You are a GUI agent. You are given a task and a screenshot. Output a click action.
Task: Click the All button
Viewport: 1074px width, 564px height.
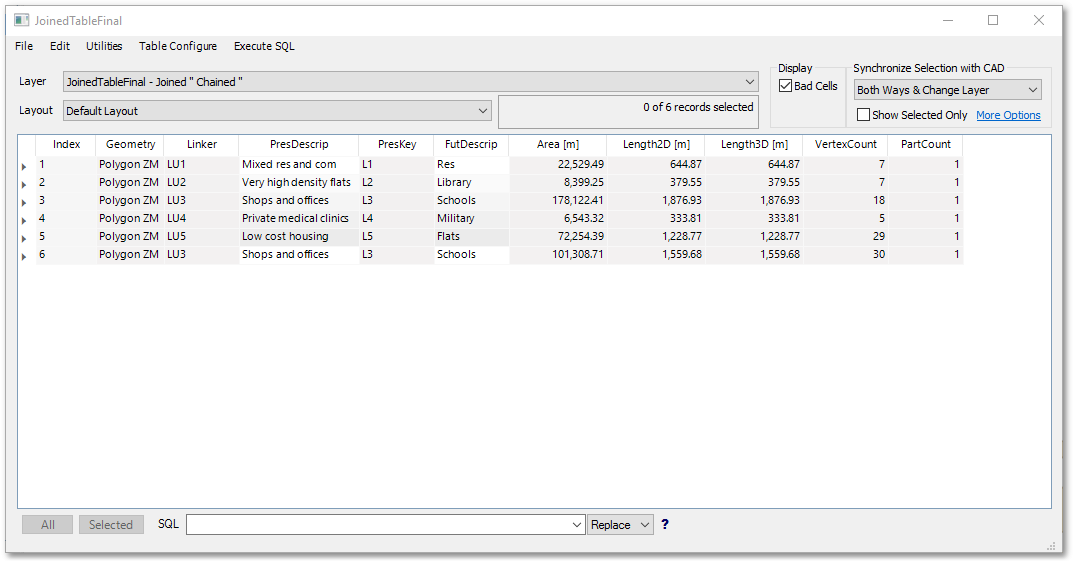point(47,525)
